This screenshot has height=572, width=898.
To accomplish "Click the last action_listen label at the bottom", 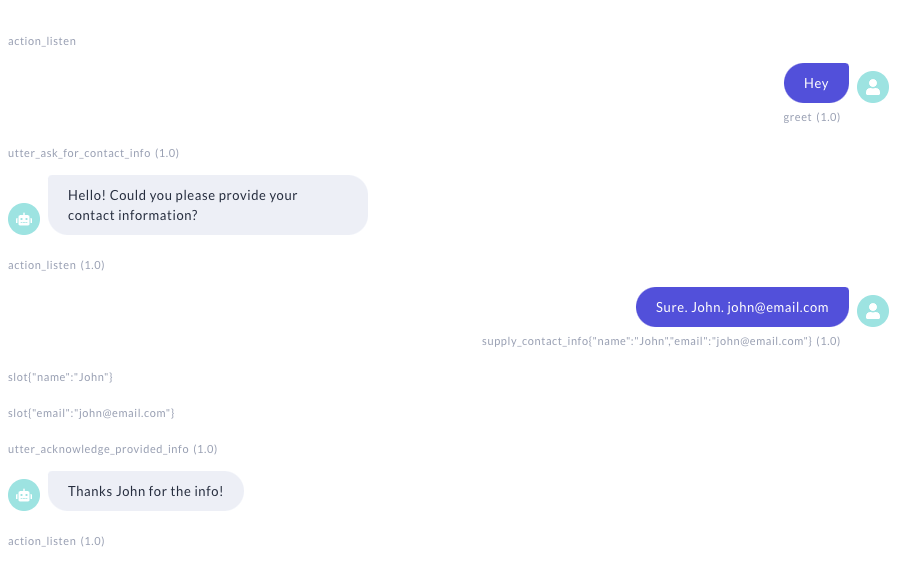I will click(x=42, y=541).
